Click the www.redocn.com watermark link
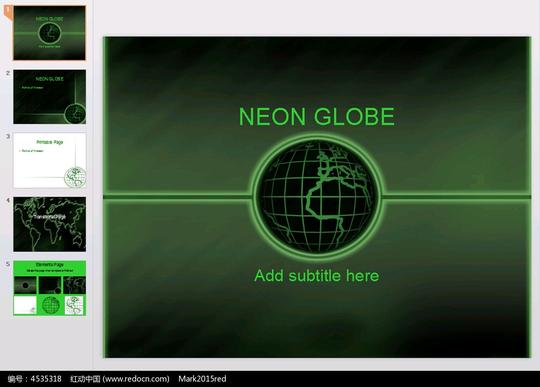Viewport: 540px width, 387px height. click(x=136, y=379)
